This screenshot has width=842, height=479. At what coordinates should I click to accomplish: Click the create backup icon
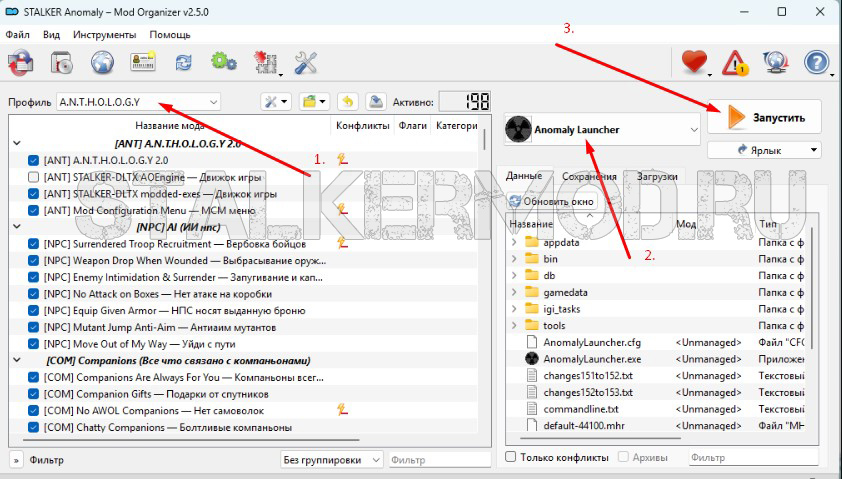click(376, 101)
